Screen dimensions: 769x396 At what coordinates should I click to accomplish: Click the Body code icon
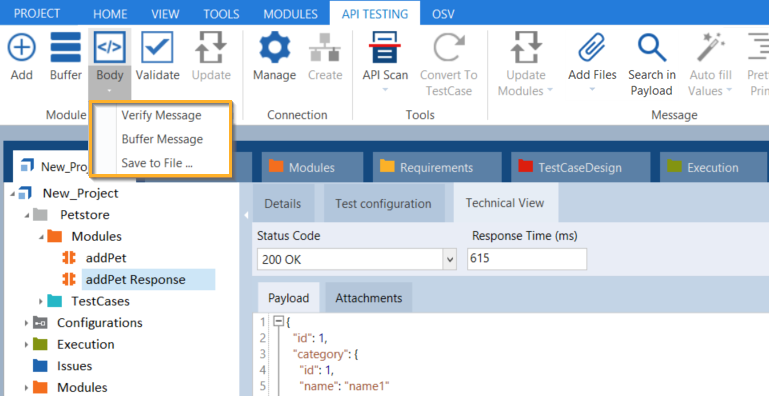point(109,48)
